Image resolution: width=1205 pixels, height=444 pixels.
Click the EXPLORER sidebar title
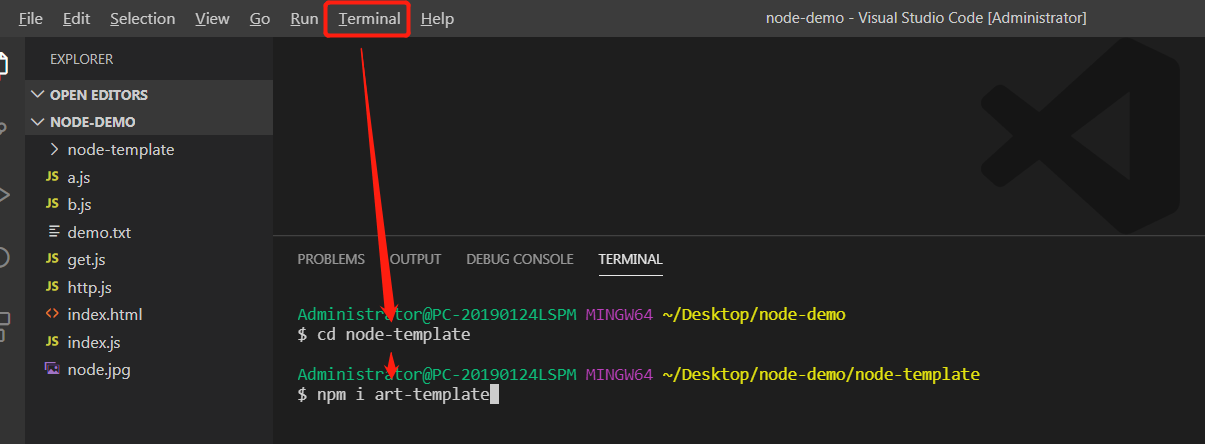(x=81, y=59)
